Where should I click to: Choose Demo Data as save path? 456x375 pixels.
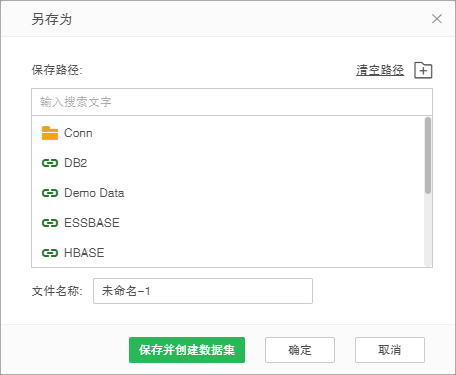(x=228, y=193)
